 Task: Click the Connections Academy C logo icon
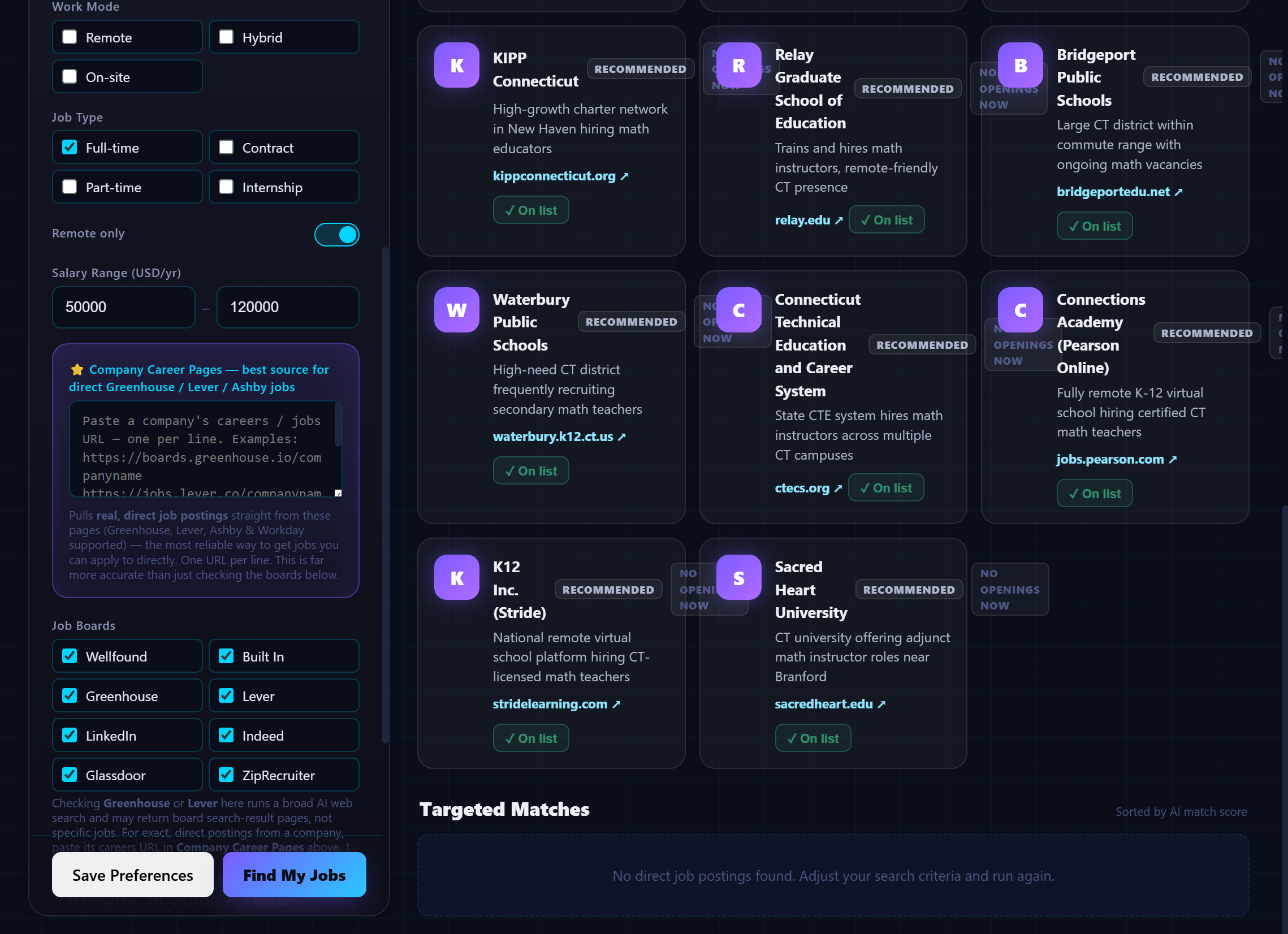pos(1020,310)
